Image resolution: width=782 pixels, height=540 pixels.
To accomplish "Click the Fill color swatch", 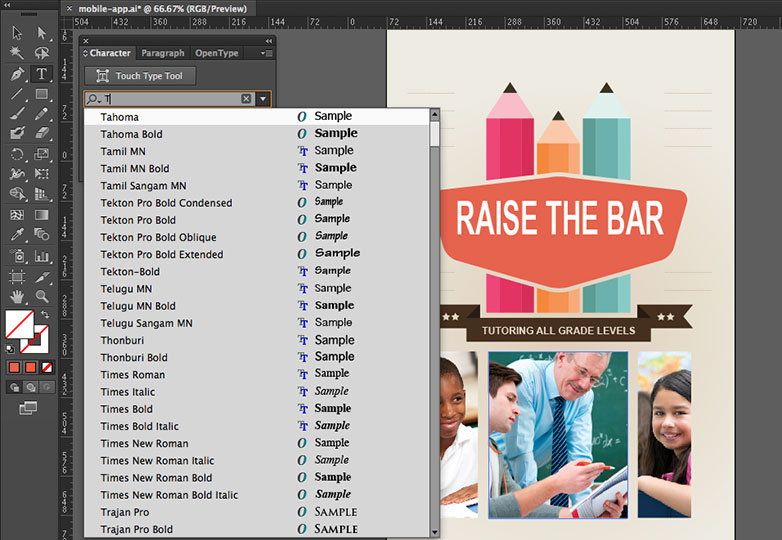I will pos(19,324).
